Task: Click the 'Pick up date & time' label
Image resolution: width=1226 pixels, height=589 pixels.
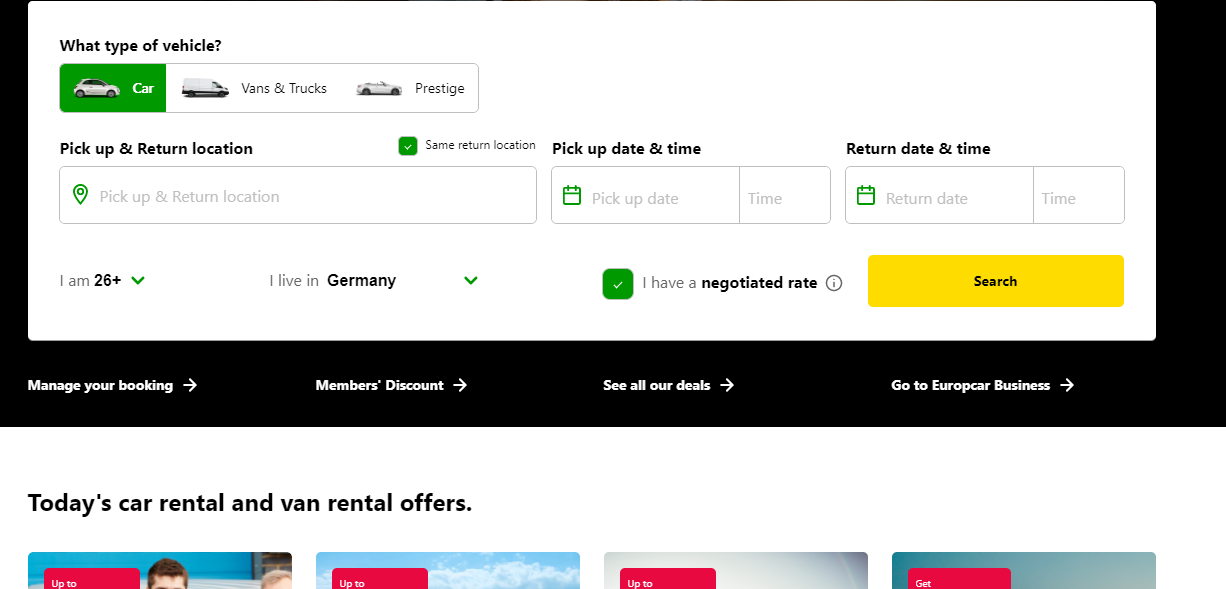Action: pyautogui.click(x=627, y=149)
